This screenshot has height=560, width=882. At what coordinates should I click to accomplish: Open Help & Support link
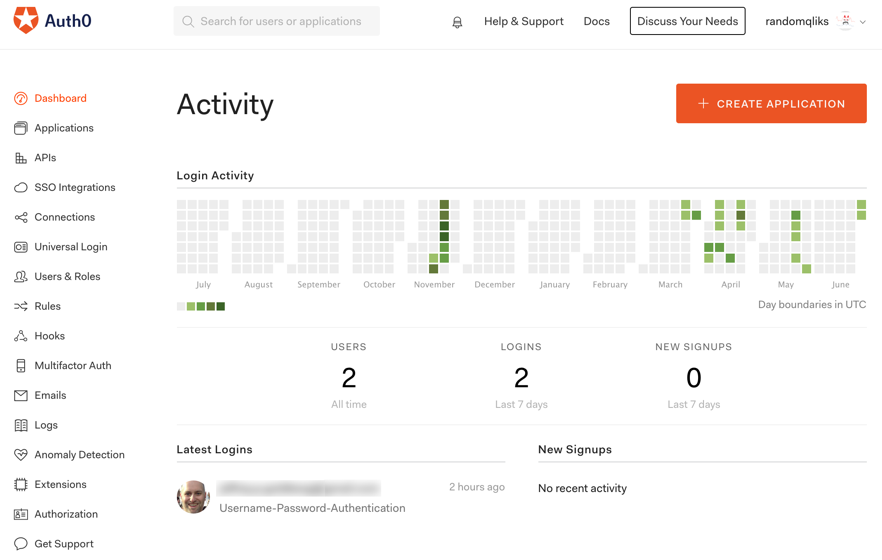click(524, 21)
